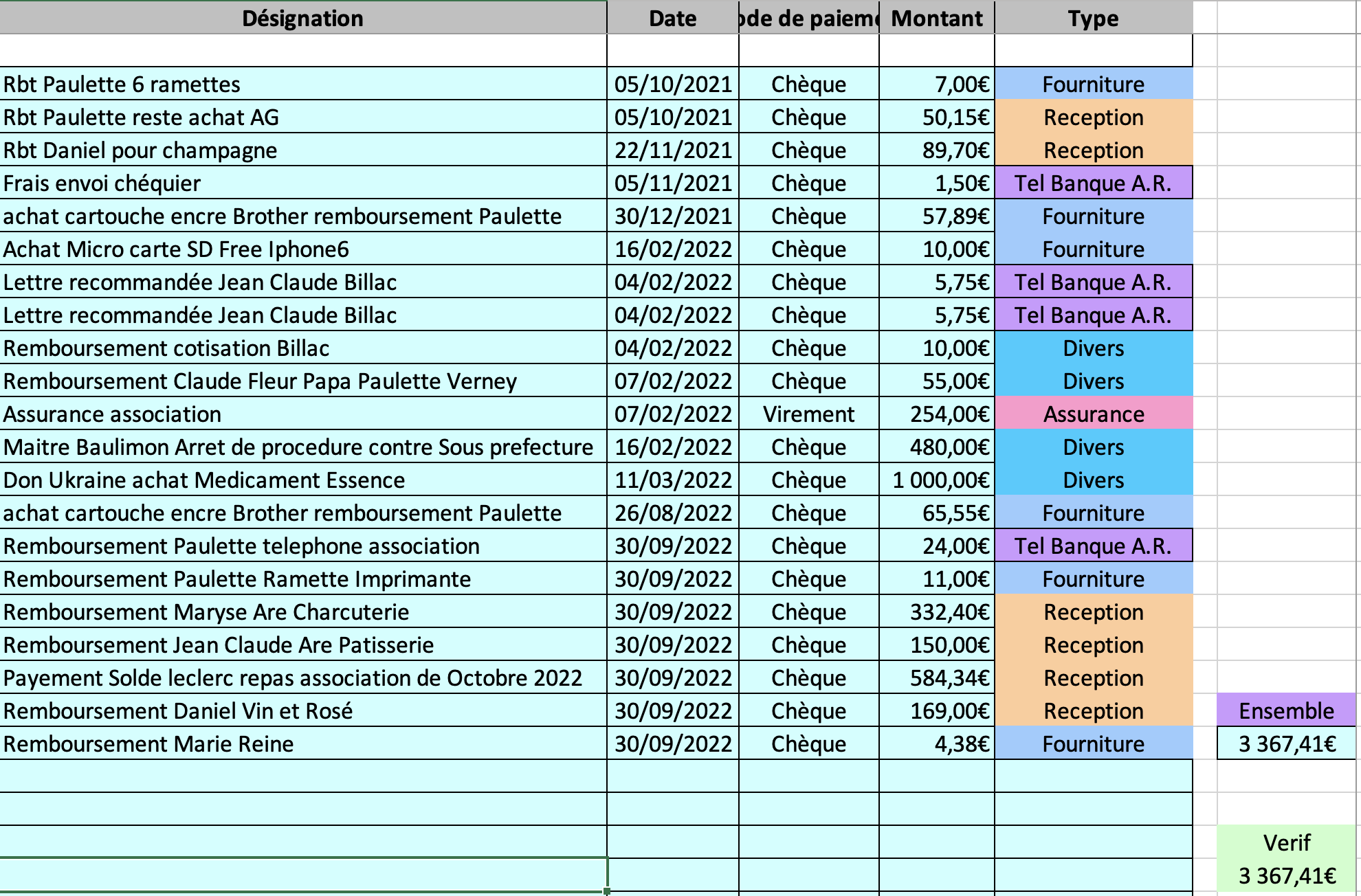
Task: Select Fourniture type for Marie Reine row
Action: click(x=1093, y=743)
